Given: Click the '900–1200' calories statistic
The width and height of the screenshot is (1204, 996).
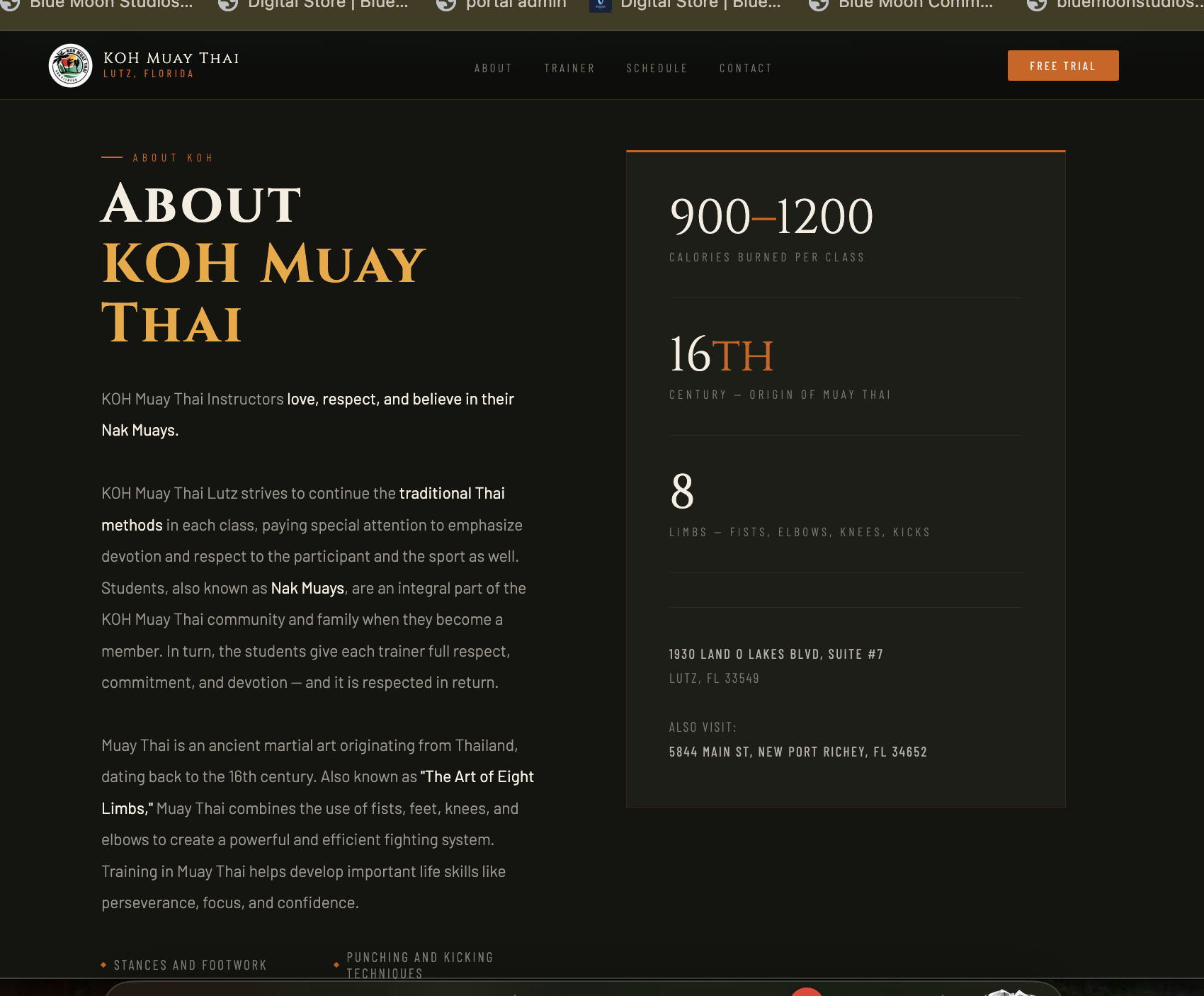Looking at the screenshot, I should click(x=771, y=216).
